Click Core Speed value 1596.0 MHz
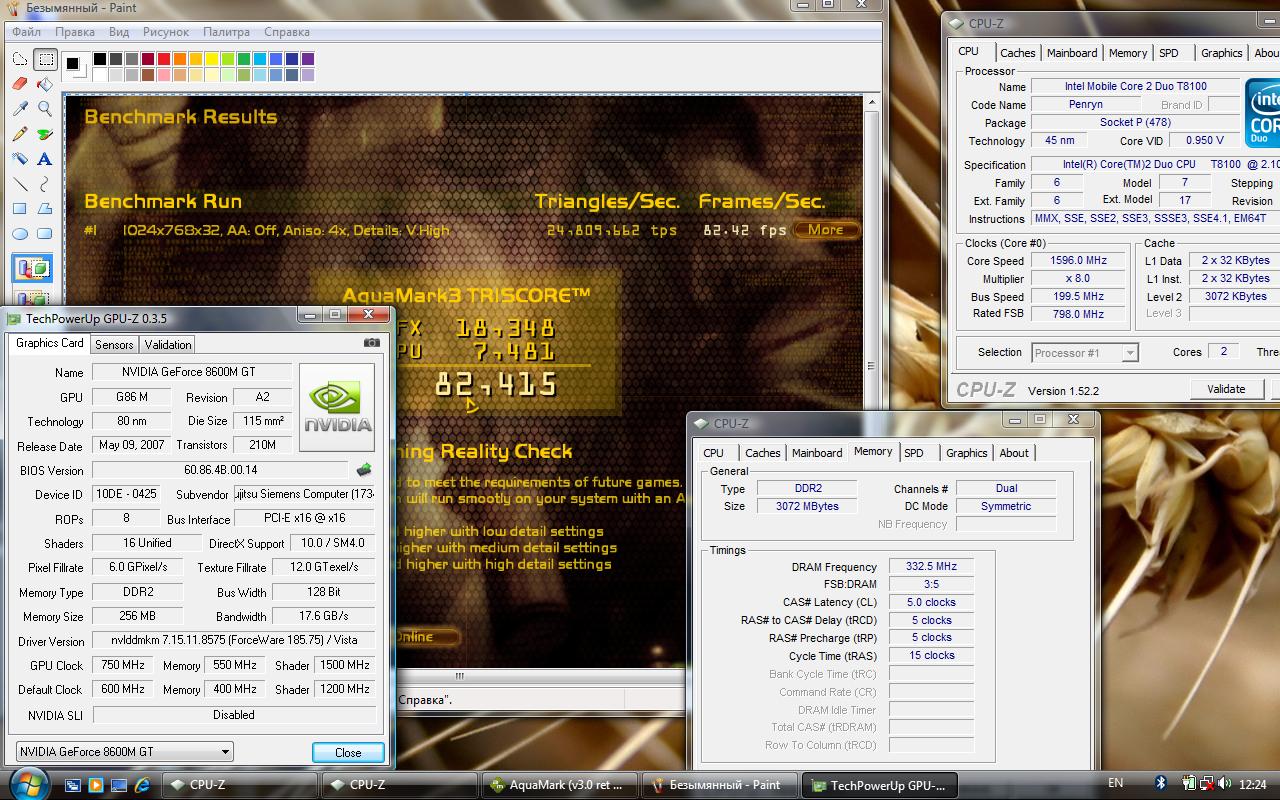The height and width of the screenshot is (800, 1280). point(1078,260)
